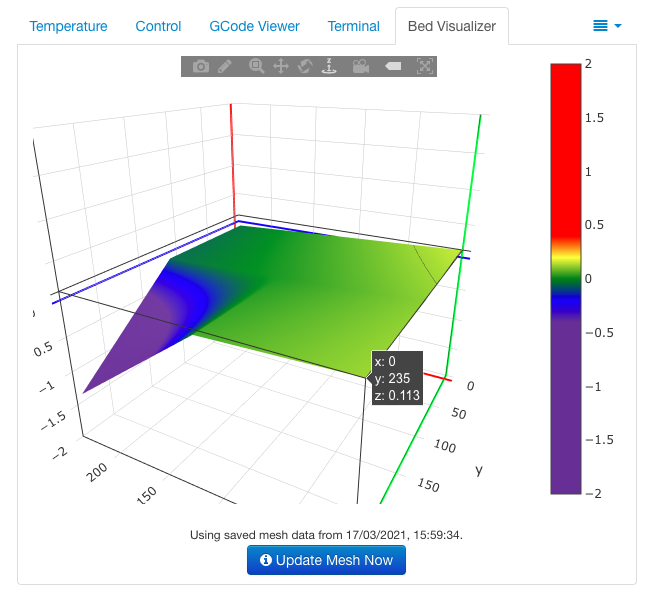659x597 pixels.
Task: Click the expand-arrows icon in plot toolbar
Action: click(425, 66)
